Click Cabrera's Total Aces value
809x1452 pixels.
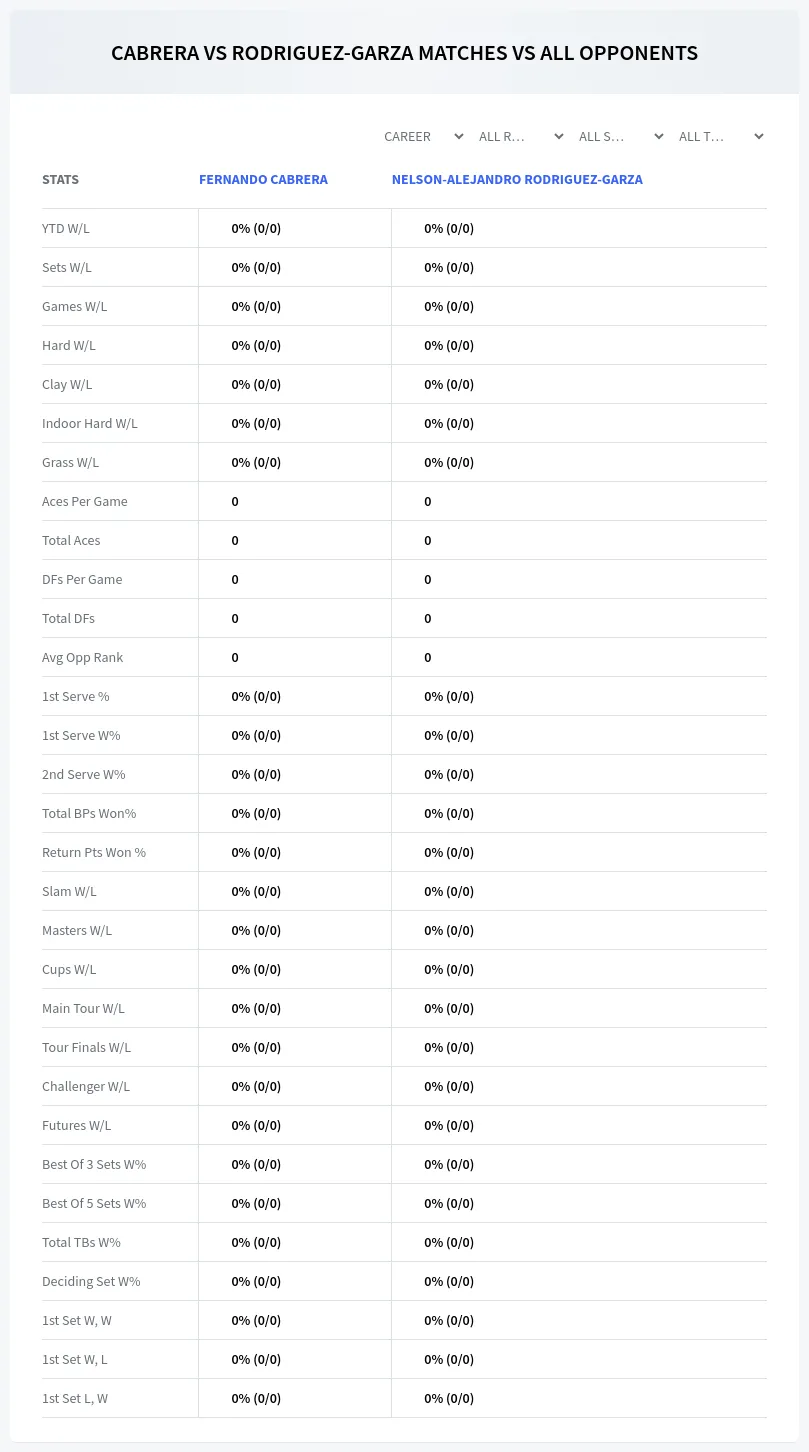[235, 540]
